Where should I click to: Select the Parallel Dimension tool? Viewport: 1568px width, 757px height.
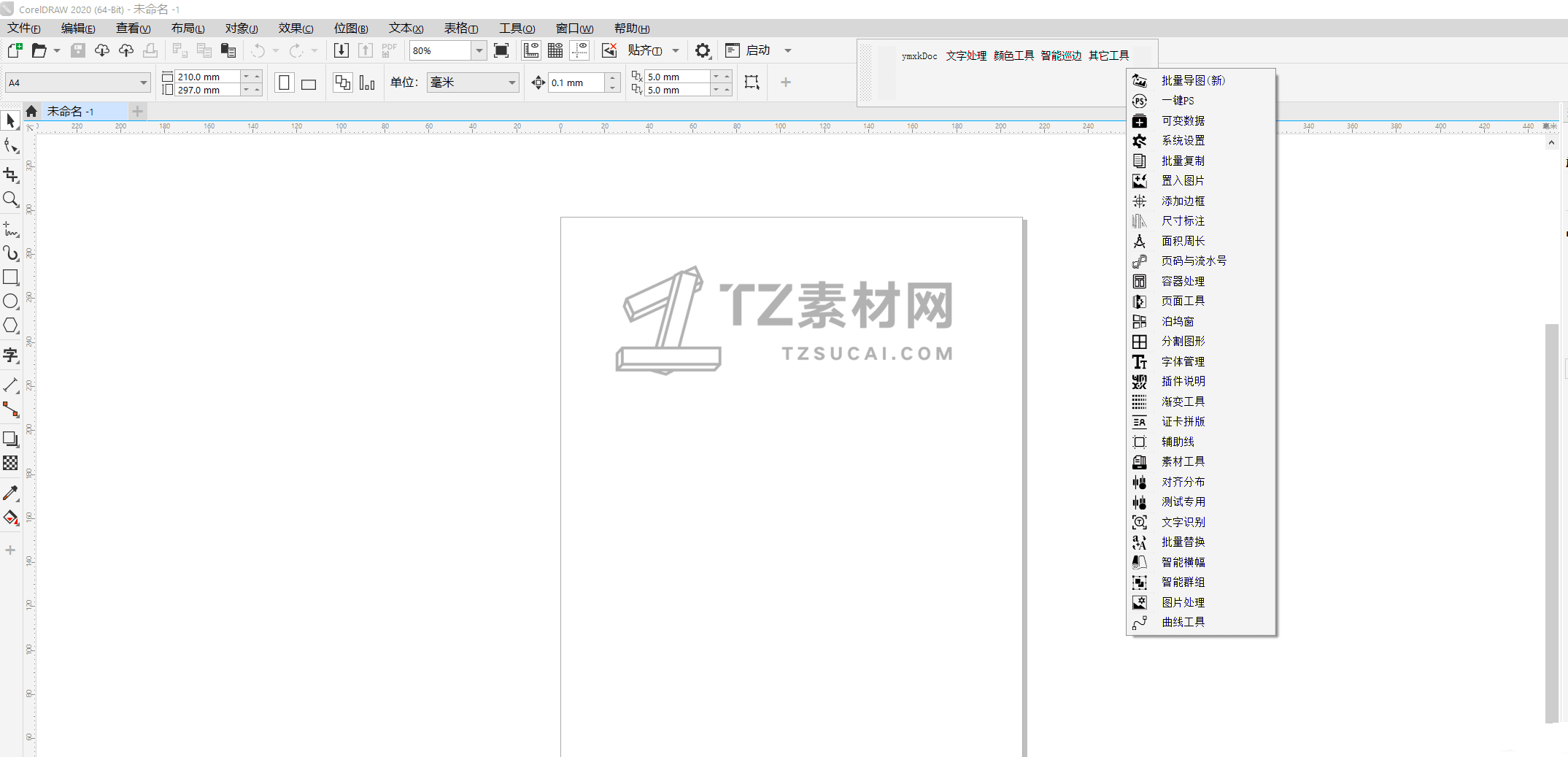10,385
